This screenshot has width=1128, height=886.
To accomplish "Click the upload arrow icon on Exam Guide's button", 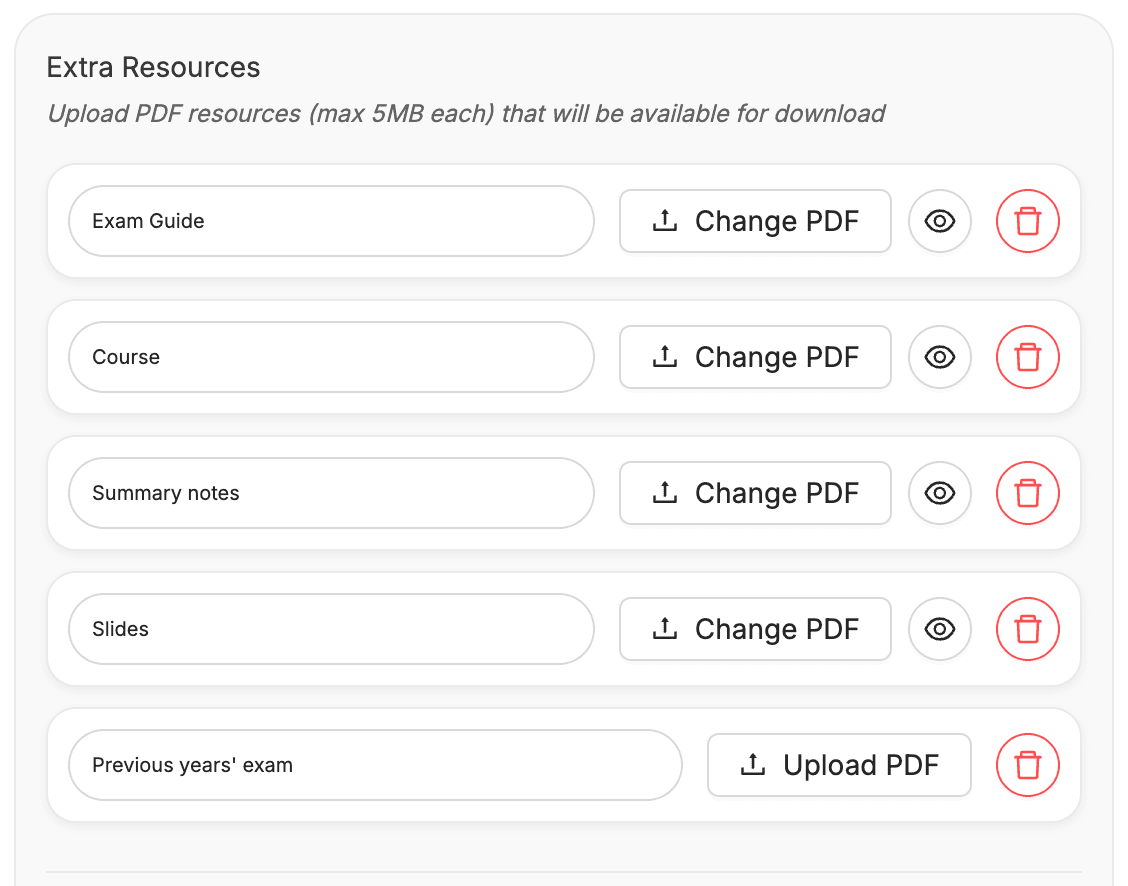I will click(664, 221).
